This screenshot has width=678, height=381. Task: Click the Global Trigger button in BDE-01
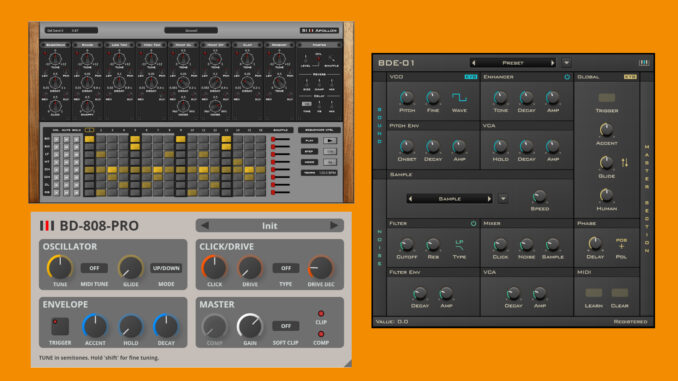coord(607,98)
